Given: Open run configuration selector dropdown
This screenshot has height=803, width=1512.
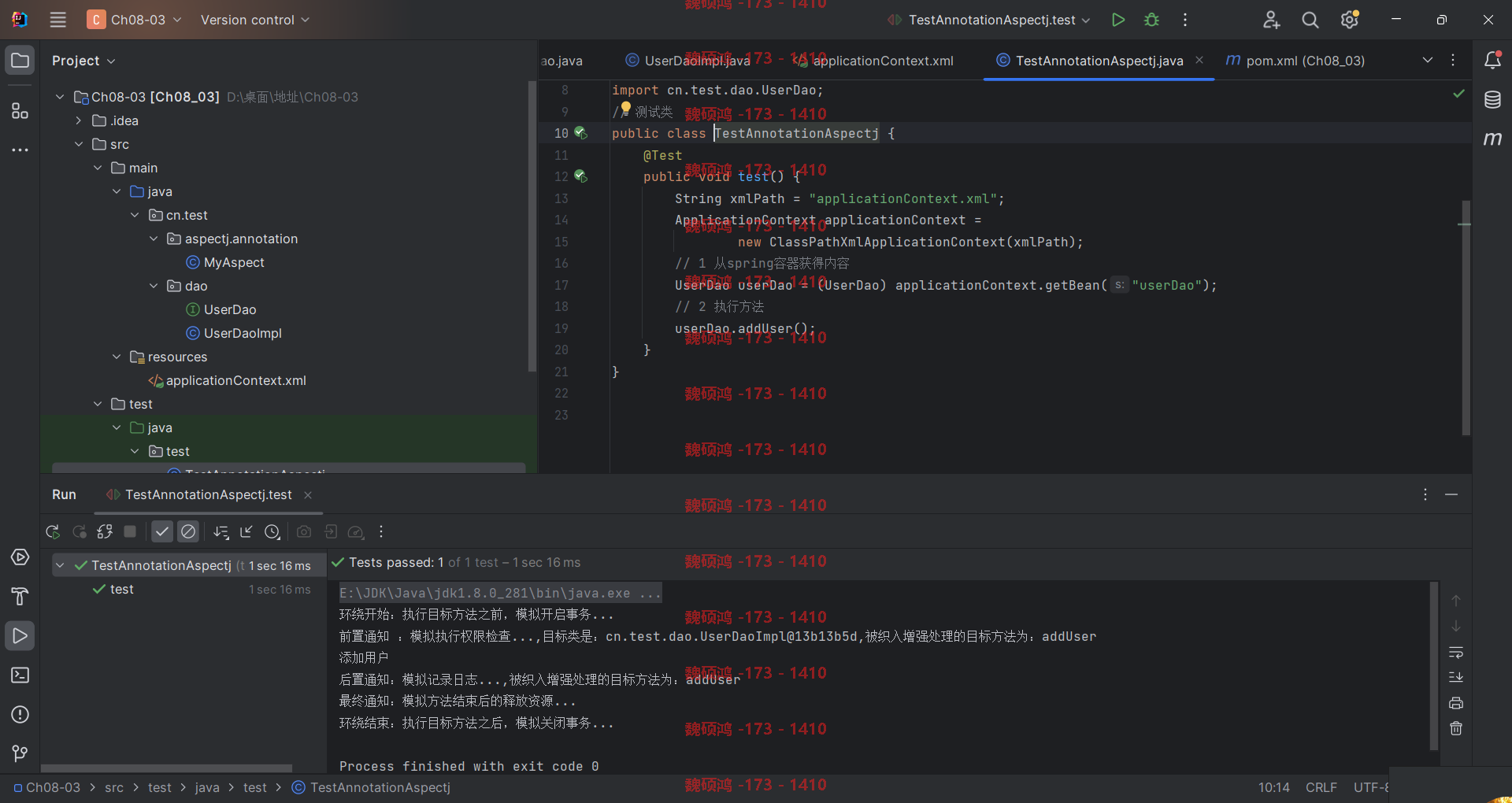Looking at the screenshot, I should [988, 20].
